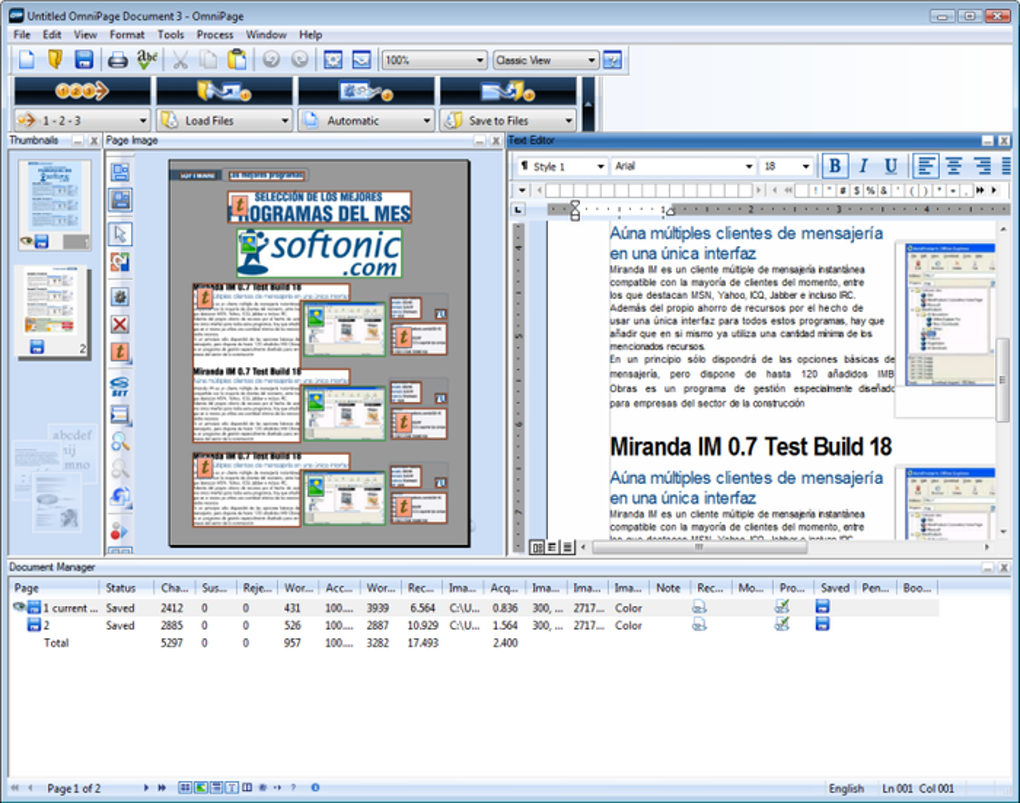Click the left indent marker on ruler
Image resolution: width=1020 pixels, height=803 pixels.
tap(575, 215)
